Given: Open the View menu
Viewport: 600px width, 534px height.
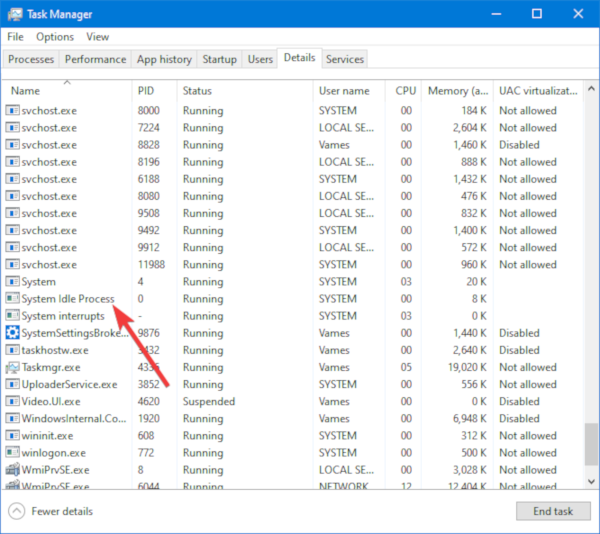Looking at the screenshot, I should click(98, 37).
